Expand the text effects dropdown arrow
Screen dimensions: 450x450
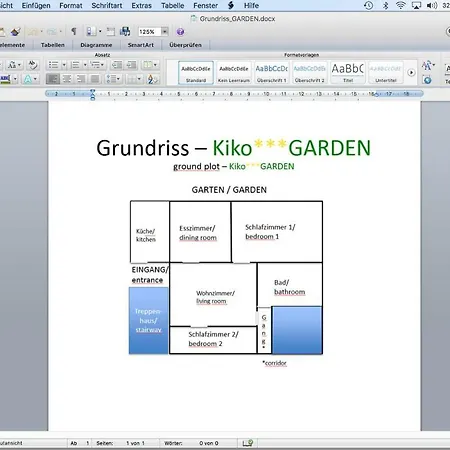35,79
